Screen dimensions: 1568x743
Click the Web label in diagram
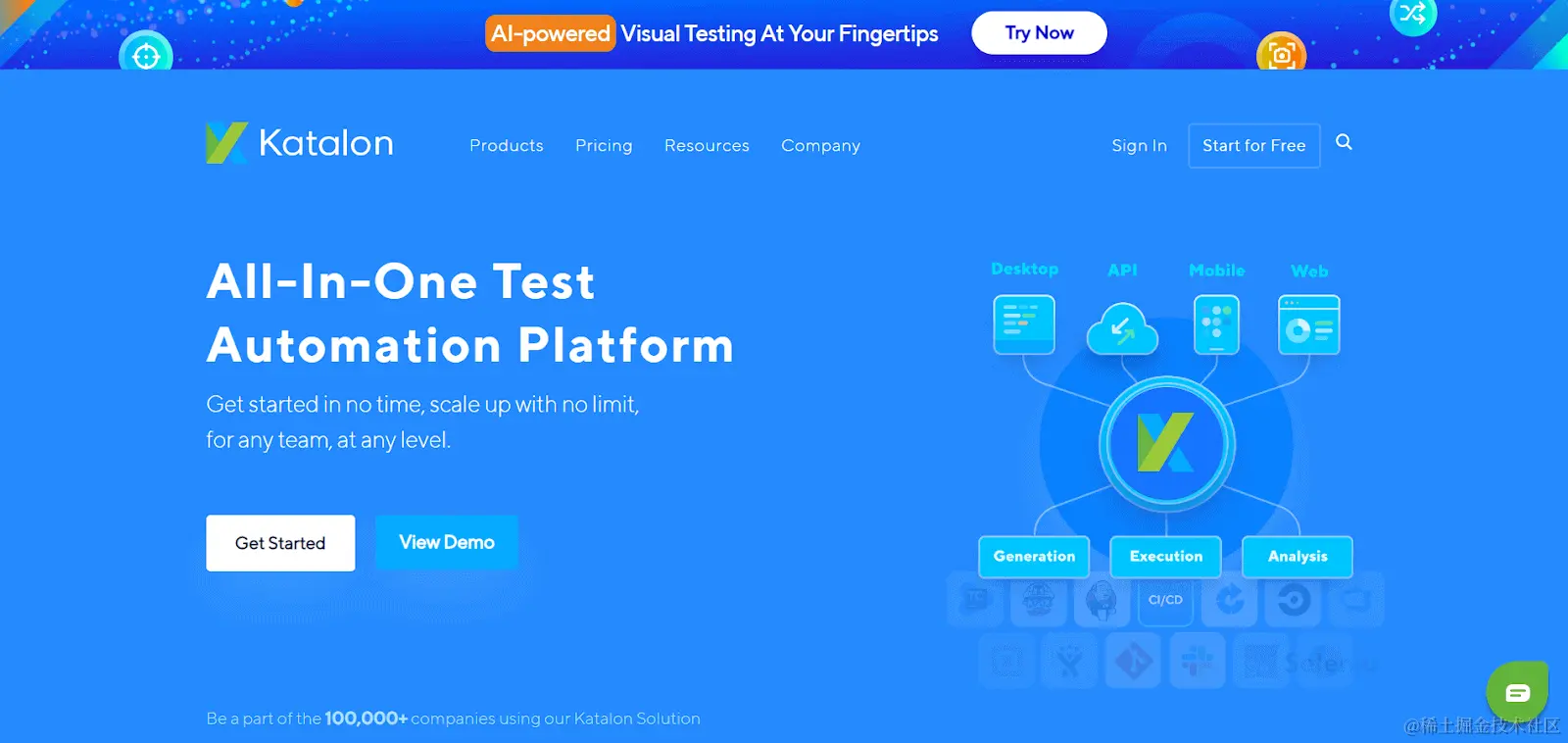click(x=1309, y=272)
